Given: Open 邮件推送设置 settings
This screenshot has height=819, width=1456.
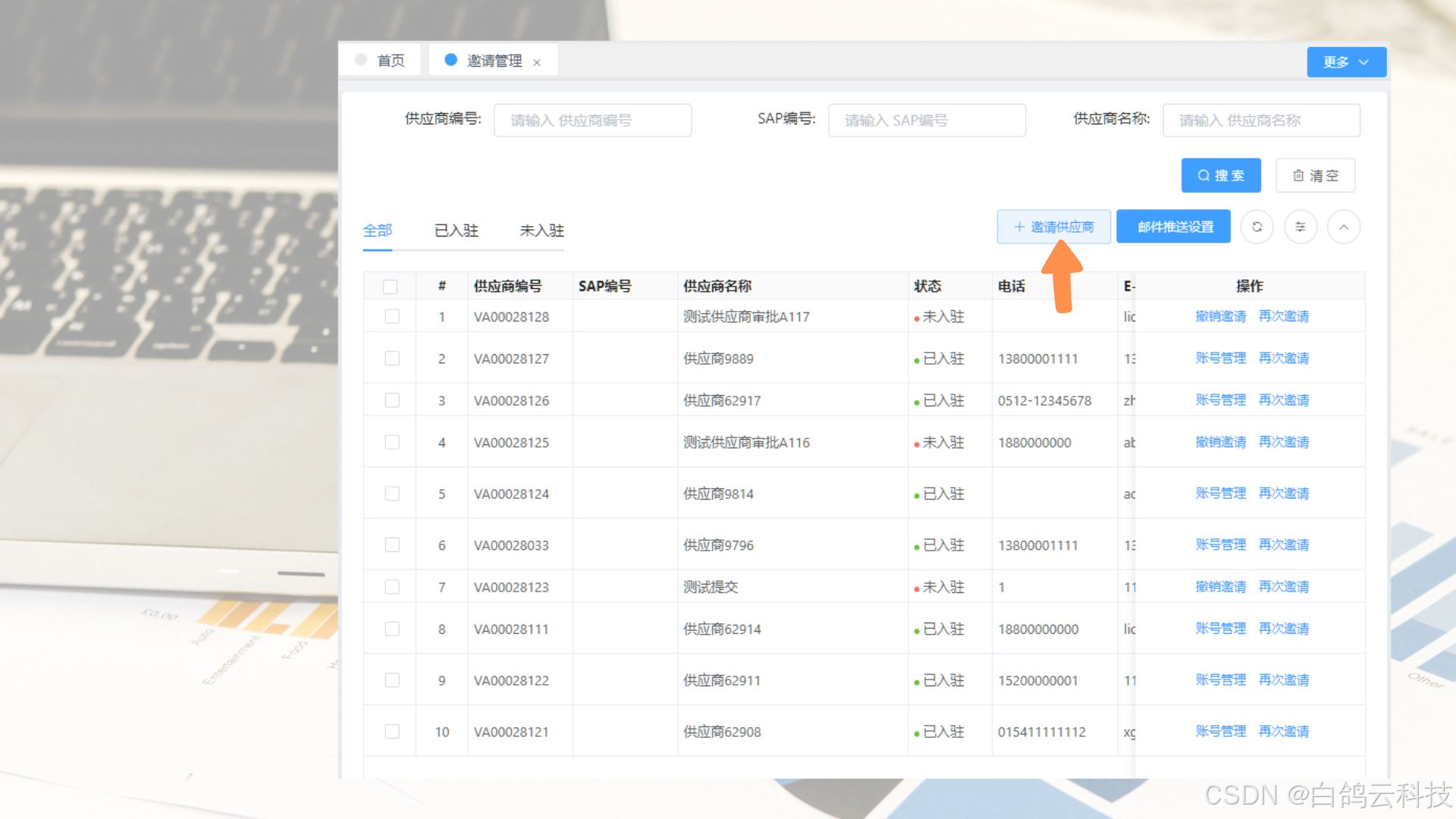Looking at the screenshot, I should [x=1175, y=227].
